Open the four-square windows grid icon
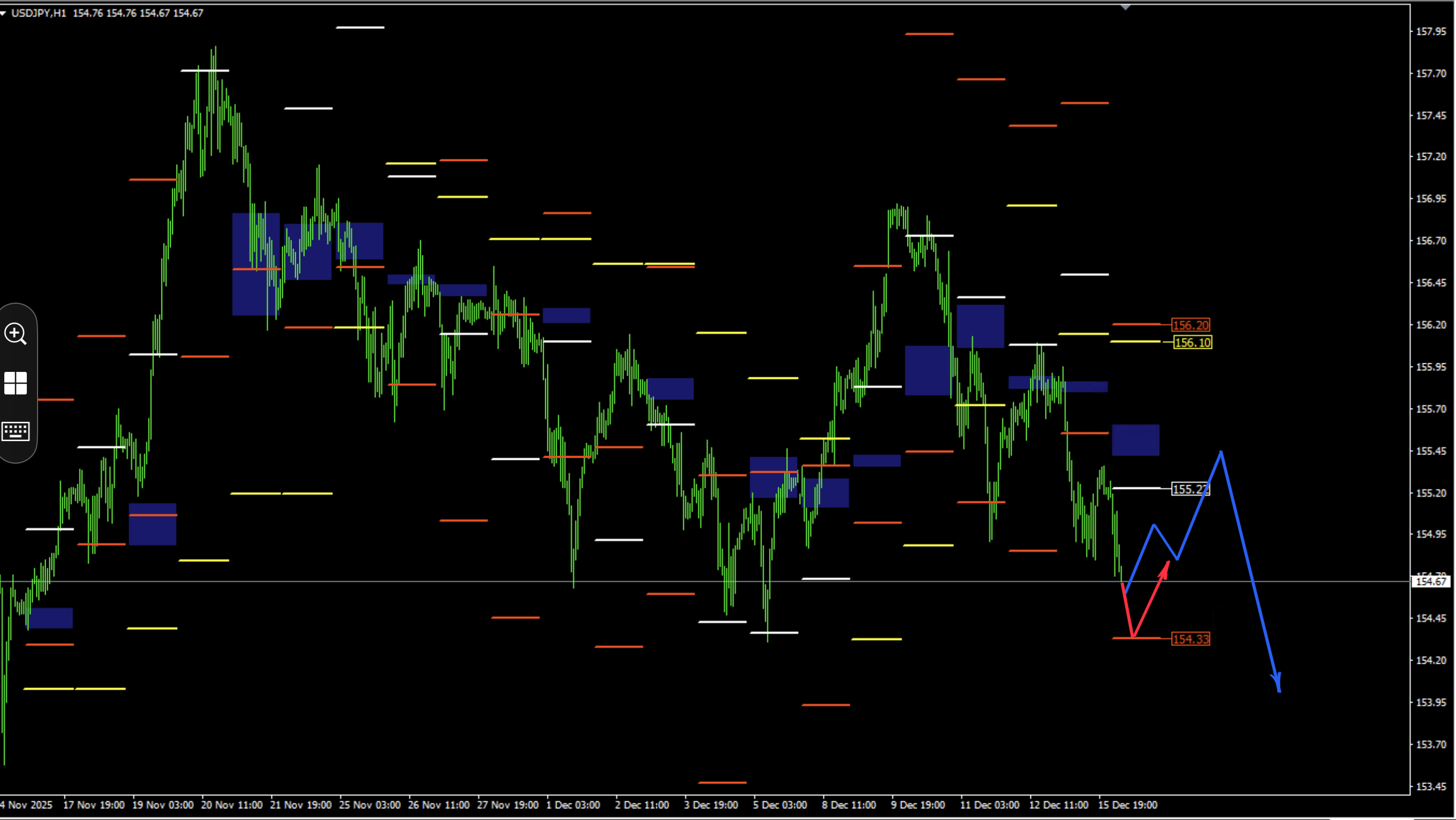The width and height of the screenshot is (1456, 820). pyautogui.click(x=15, y=383)
